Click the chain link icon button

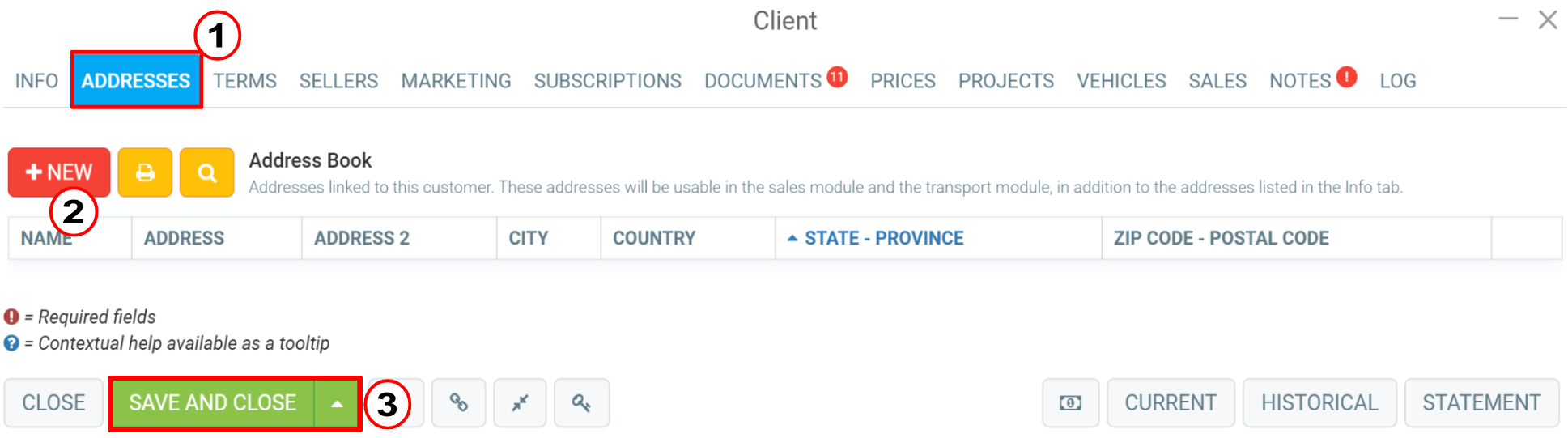tap(459, 402)
